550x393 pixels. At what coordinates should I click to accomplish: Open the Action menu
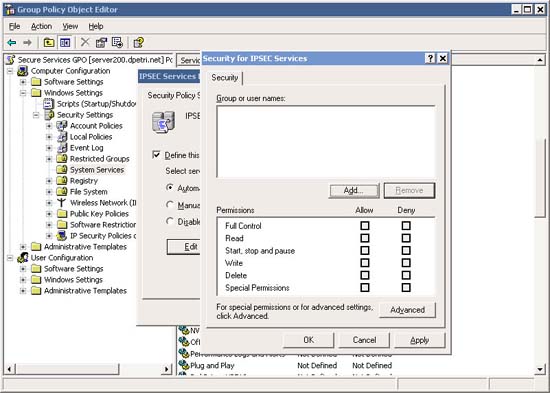41,26
